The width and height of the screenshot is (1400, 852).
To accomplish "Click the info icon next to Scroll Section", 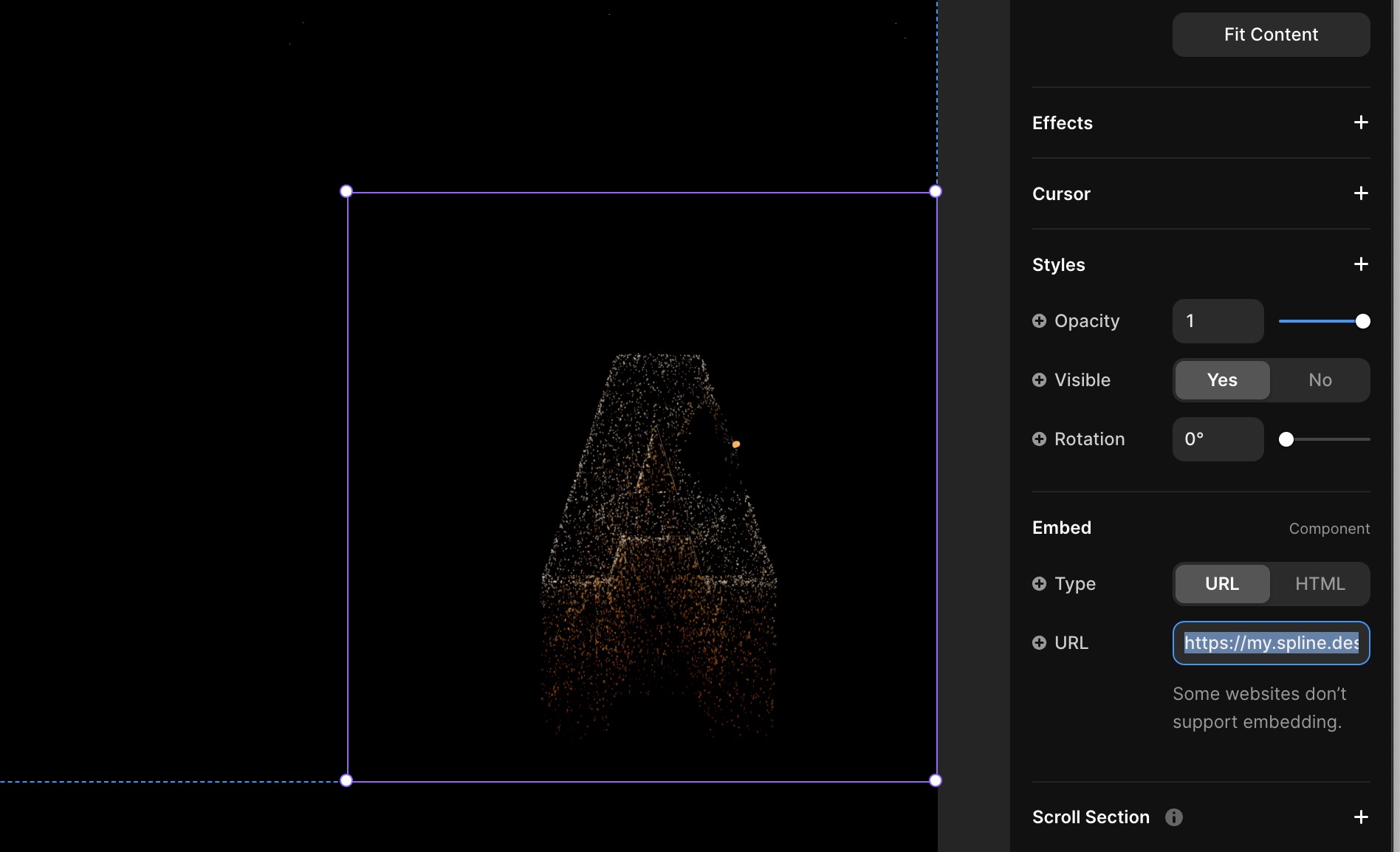I will coord(1174,817).
